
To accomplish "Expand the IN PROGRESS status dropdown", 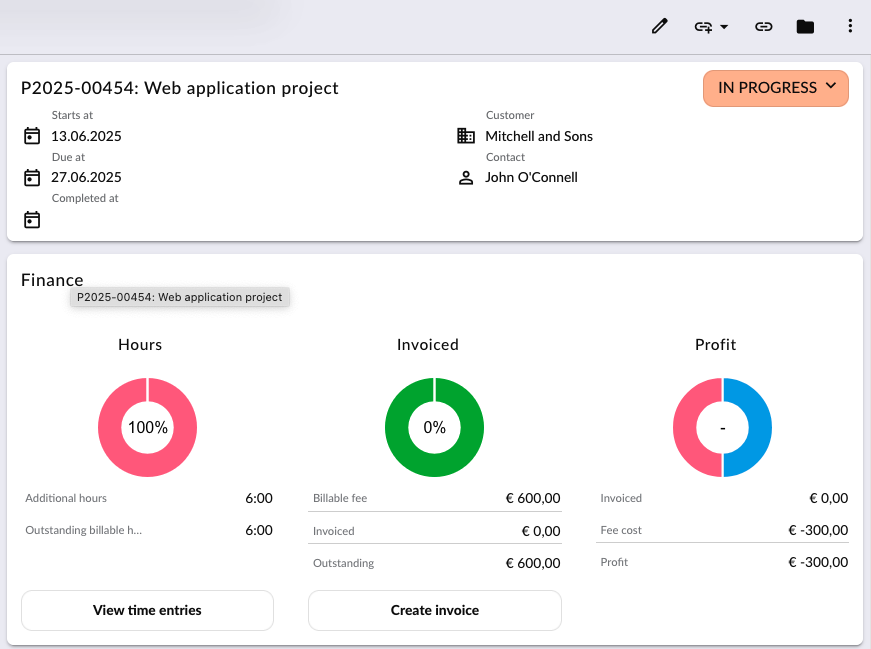I will click(x=775, y=88).
